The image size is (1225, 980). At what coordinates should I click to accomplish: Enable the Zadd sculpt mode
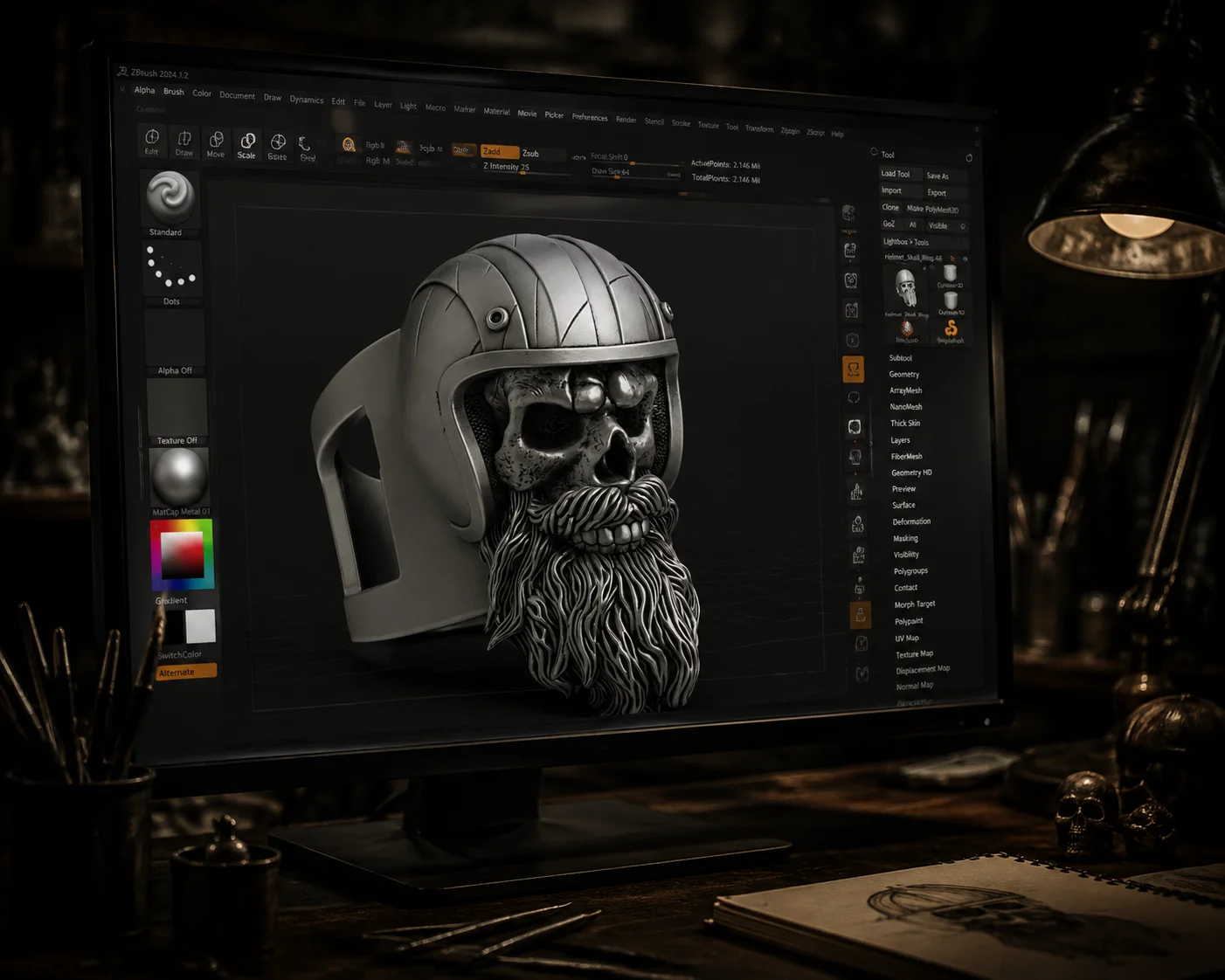(x=500, y=152)
